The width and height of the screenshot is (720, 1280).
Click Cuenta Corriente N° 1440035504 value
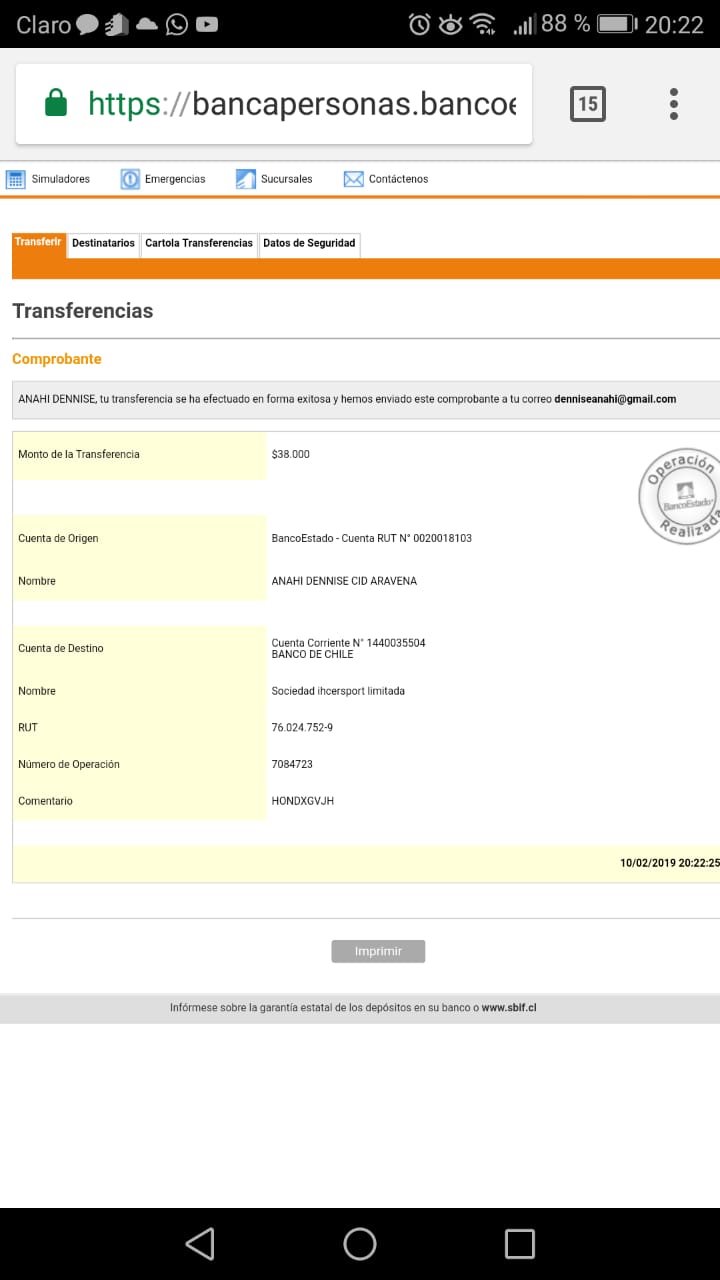tap(349, 643)
